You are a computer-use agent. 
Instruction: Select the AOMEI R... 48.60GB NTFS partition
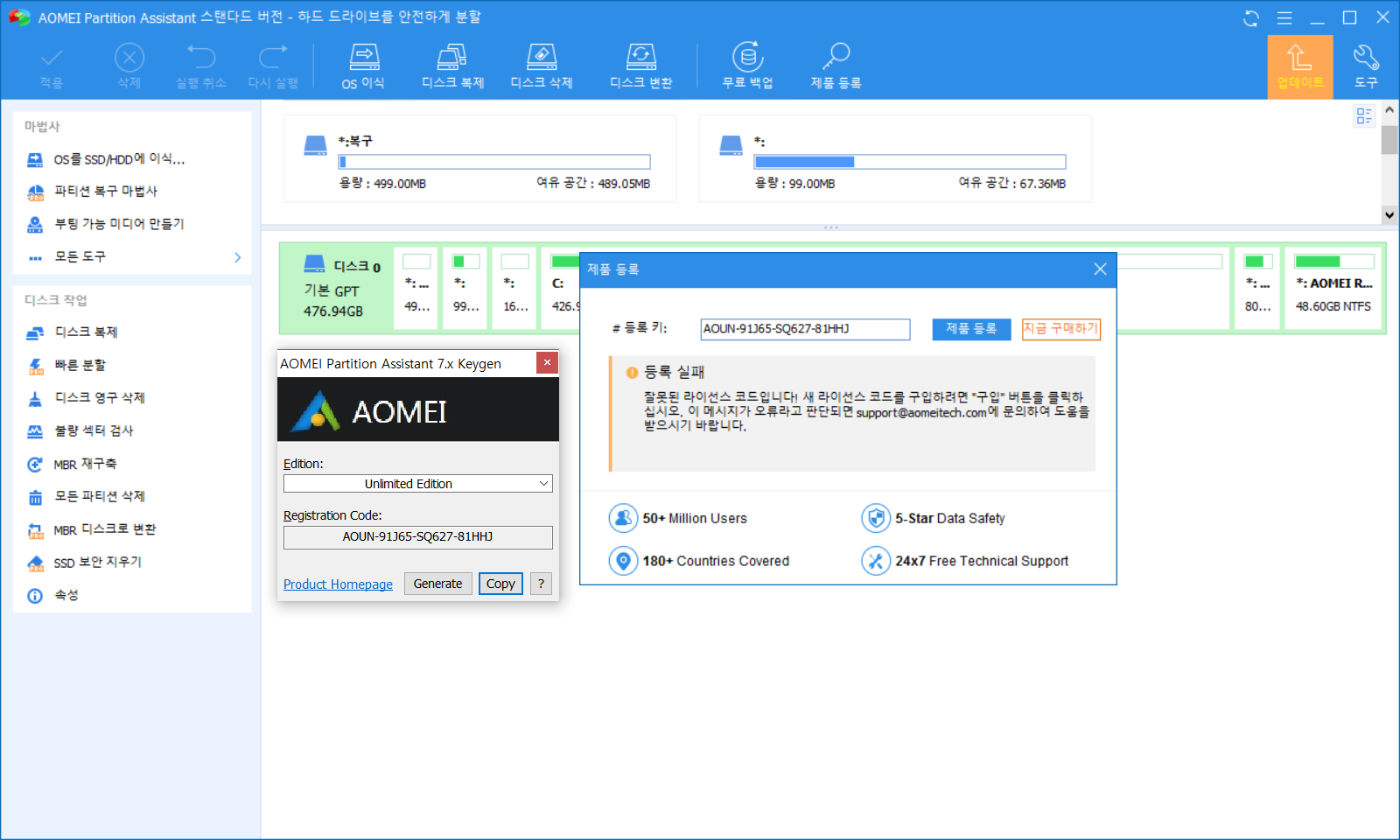[1333, 288]
